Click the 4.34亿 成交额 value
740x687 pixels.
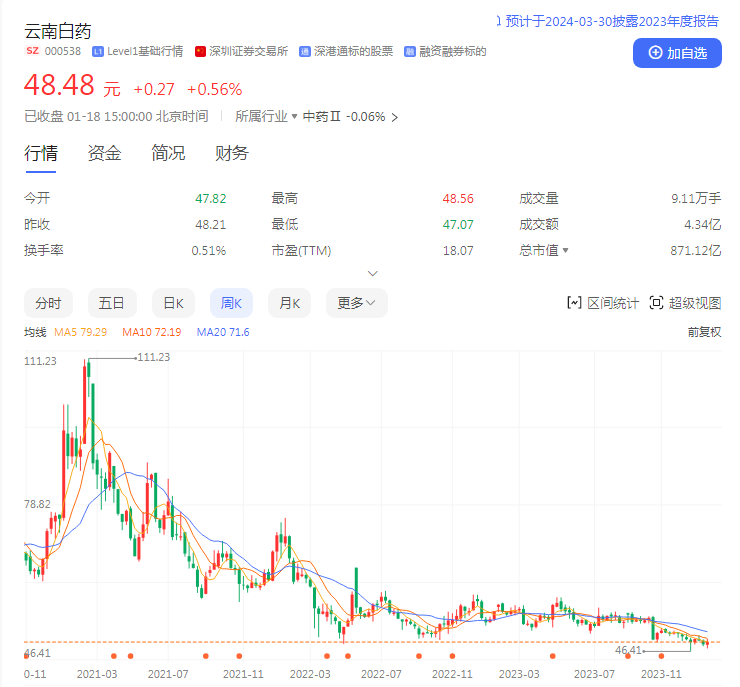coord(703,225)
